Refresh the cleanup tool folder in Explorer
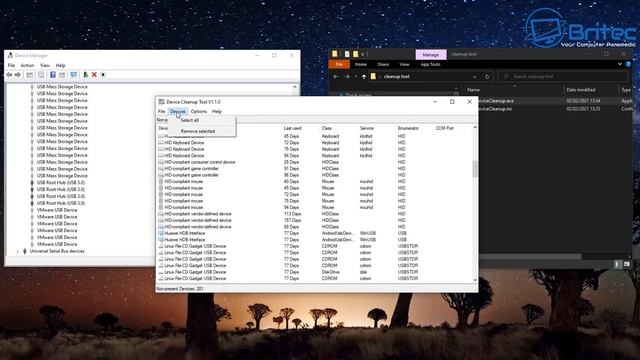 [x=487, y=77]
